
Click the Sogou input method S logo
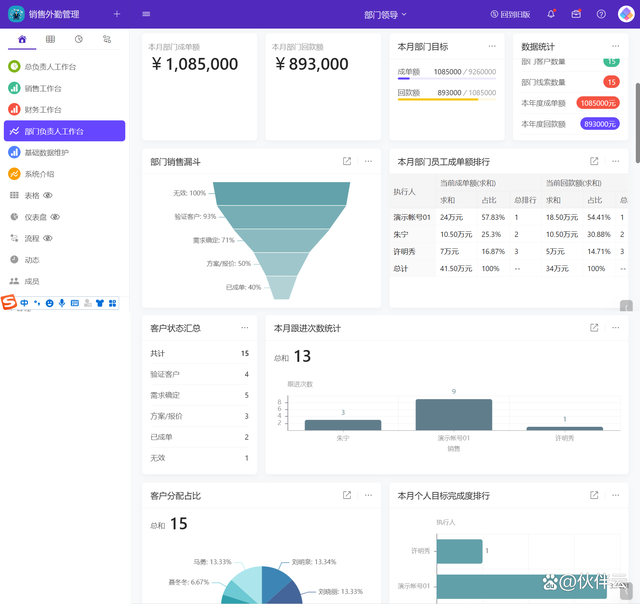(9, 302)
